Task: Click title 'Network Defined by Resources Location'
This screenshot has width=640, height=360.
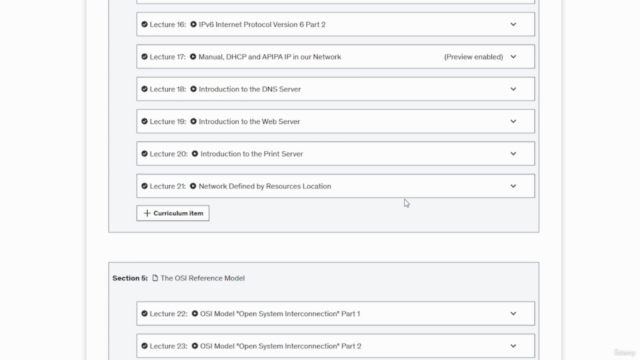Action: (265, 186)
